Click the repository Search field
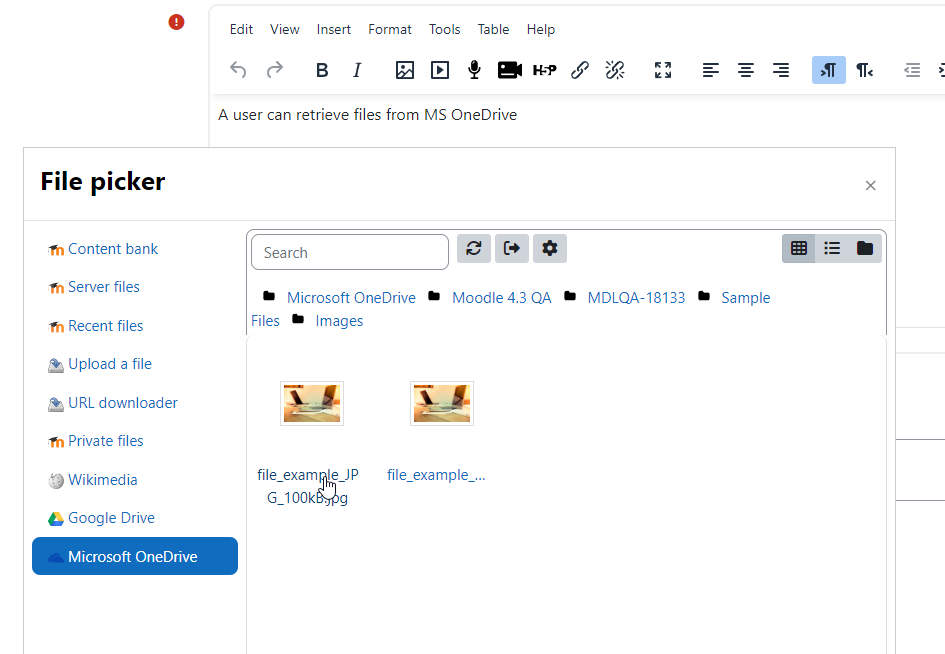This screenshot has height=654, width=945. 350,253
